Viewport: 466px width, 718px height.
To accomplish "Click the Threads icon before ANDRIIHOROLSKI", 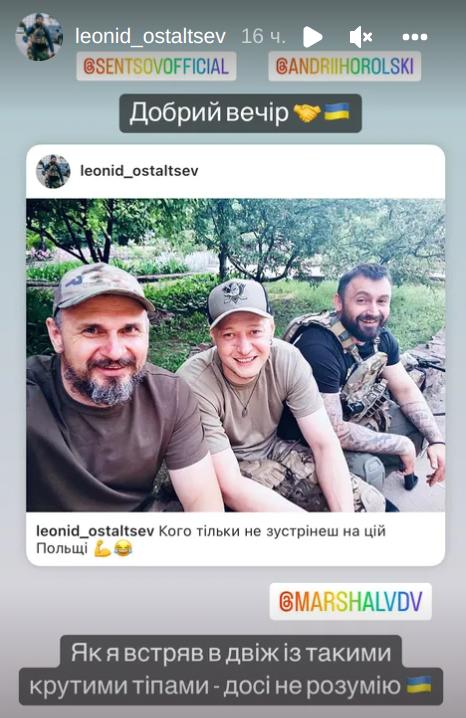I will 281,67.
